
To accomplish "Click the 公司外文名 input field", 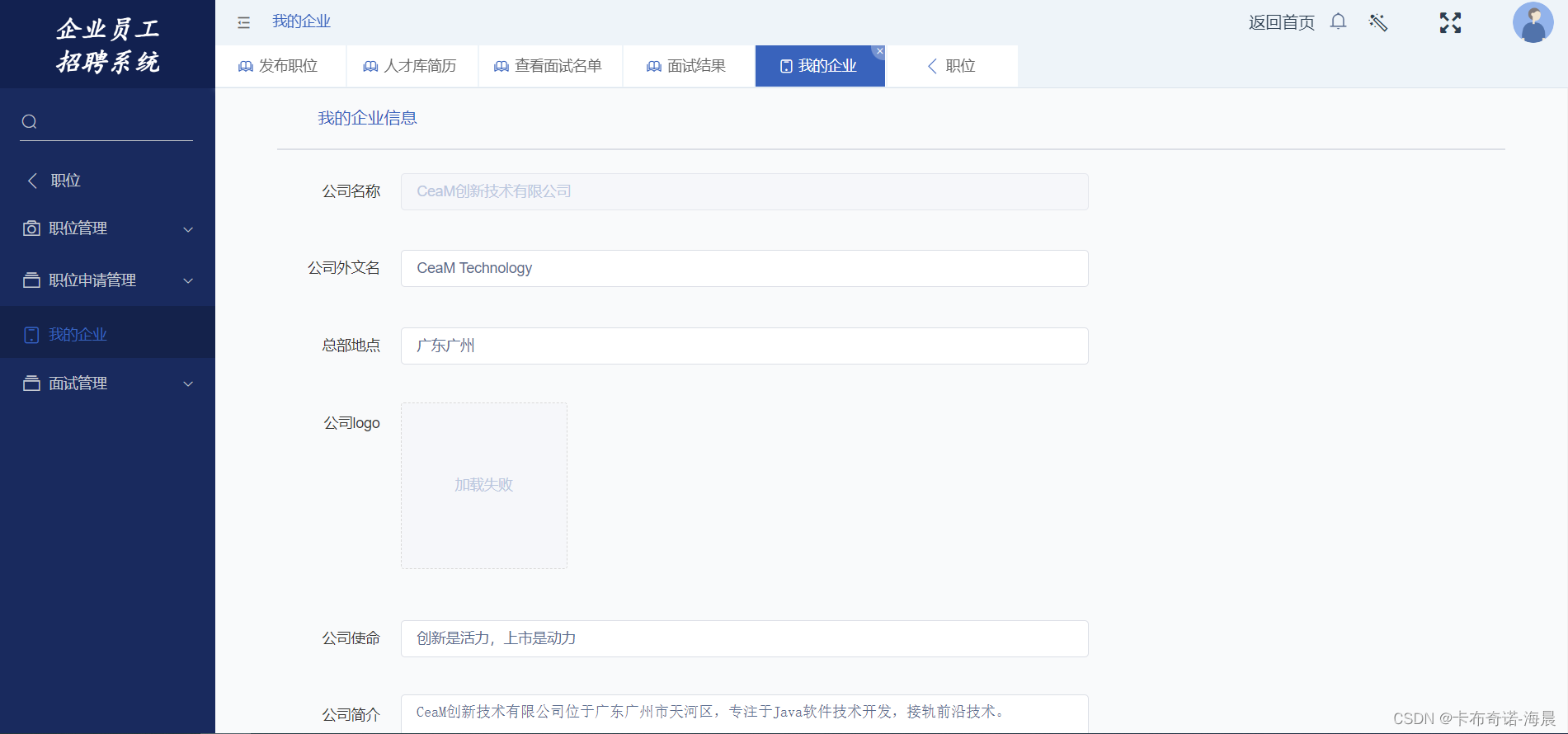I will [x=744, y=268].
